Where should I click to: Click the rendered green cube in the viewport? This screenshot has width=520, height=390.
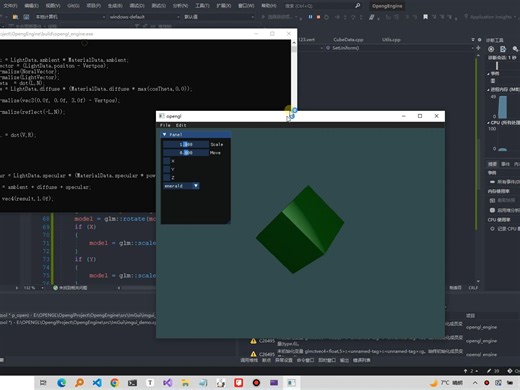point(300,230)
